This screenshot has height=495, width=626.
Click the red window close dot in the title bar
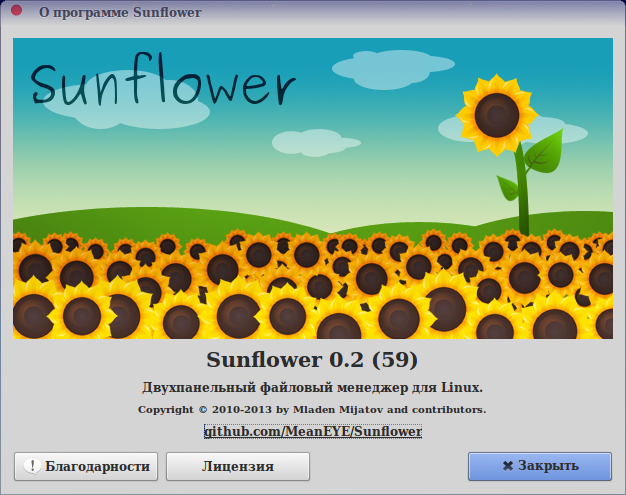pyautogui.click(x=16, y=10)
